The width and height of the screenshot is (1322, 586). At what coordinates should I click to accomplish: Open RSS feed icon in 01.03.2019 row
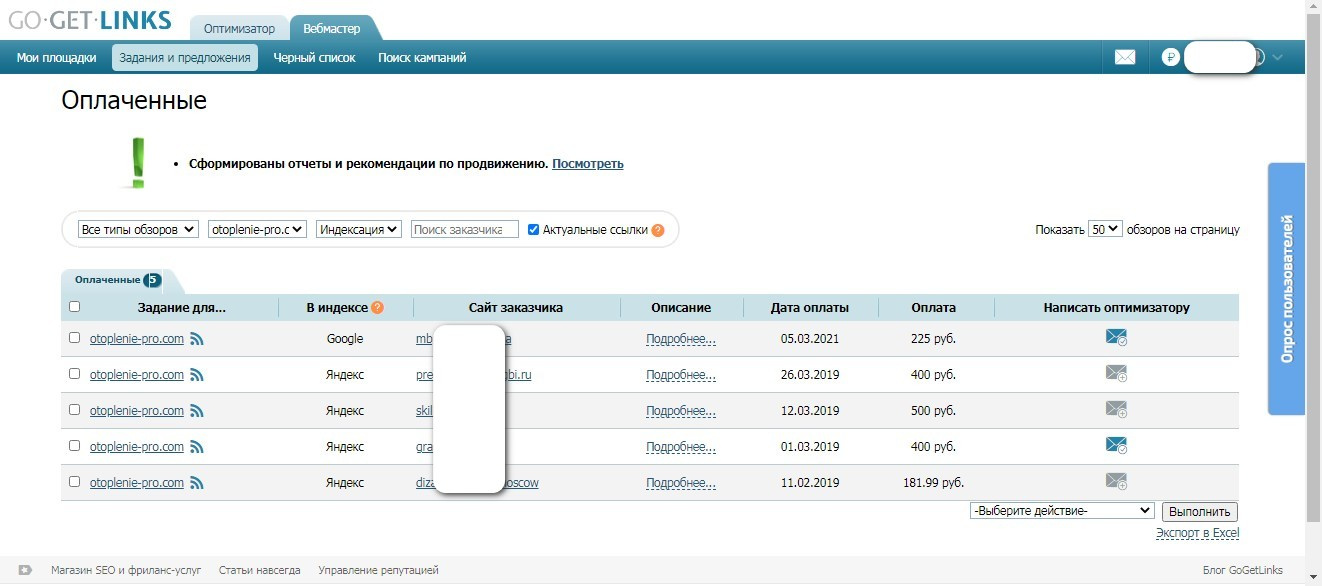(197, 447)
